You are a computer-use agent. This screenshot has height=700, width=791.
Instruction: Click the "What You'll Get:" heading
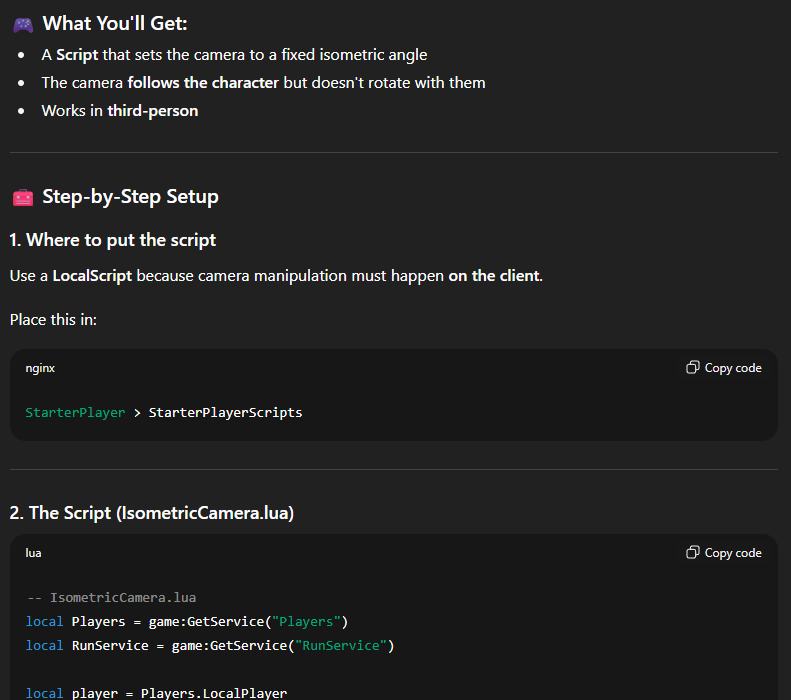tap(114, 24)
